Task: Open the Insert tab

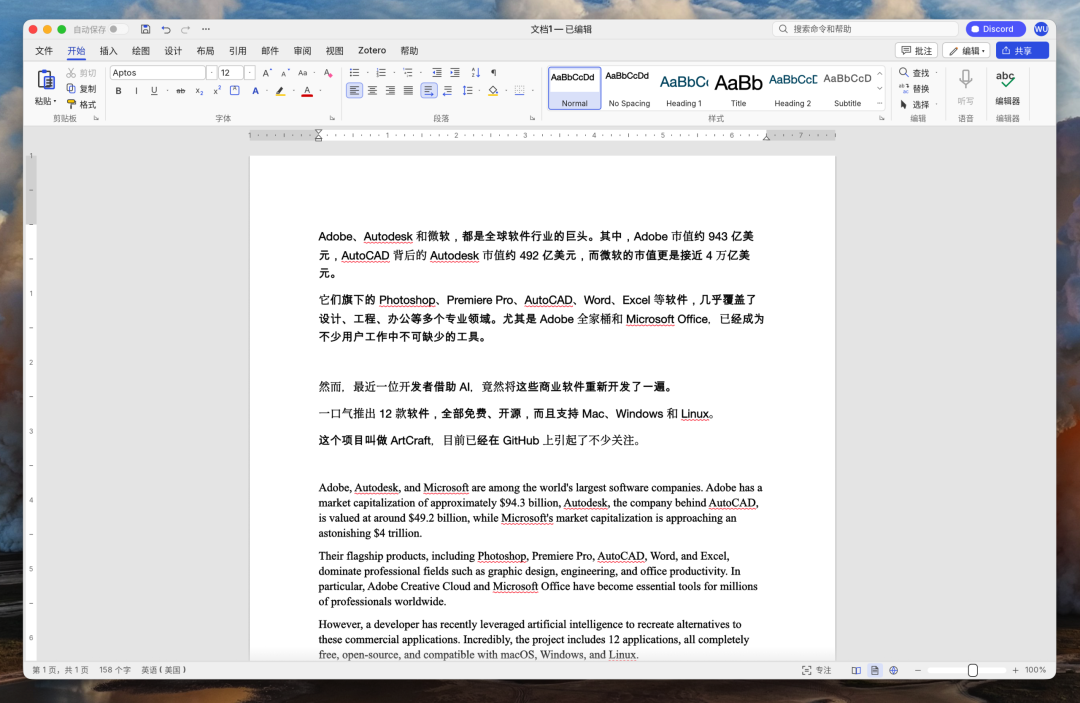Action: 108,51
